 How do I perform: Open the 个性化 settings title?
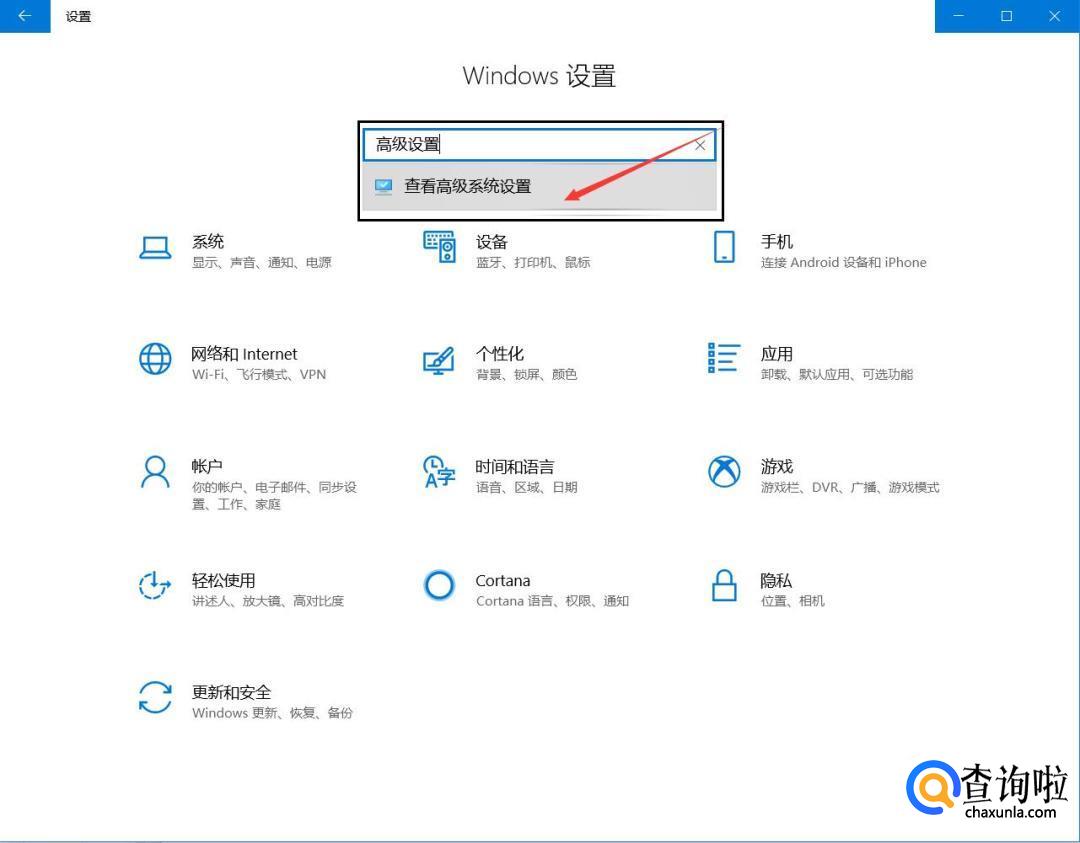click(500, 354)
